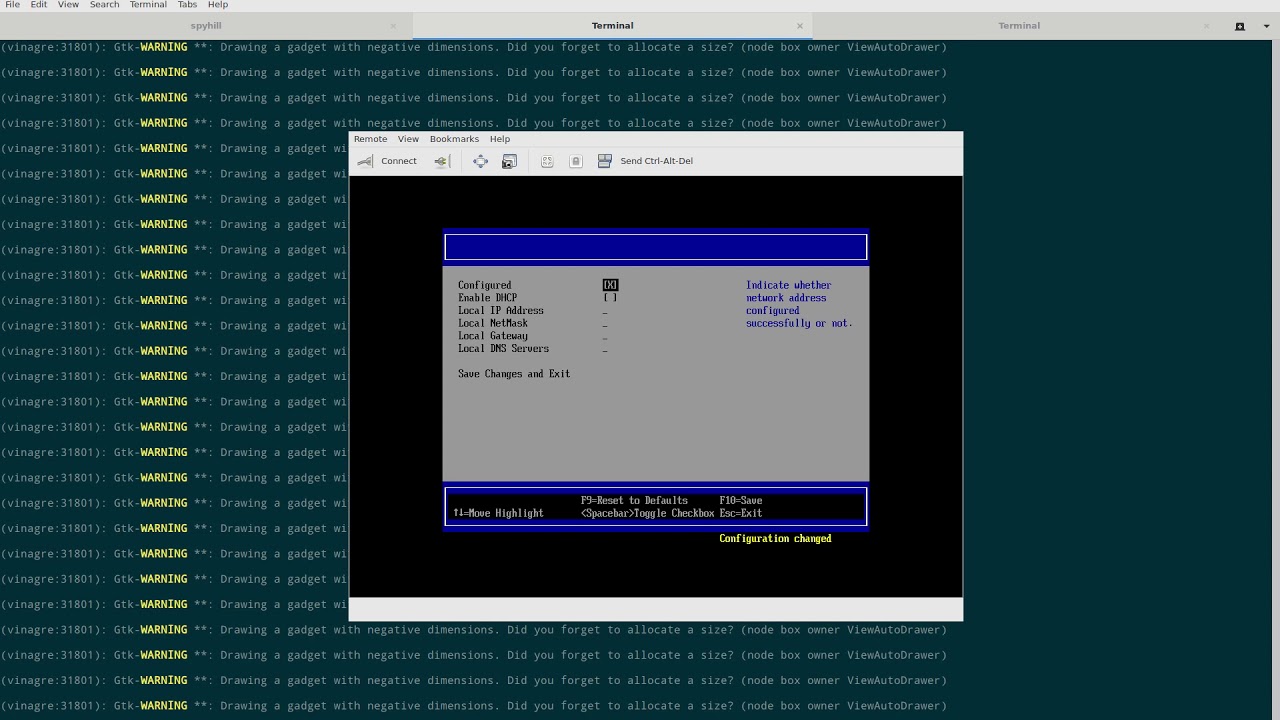Click the Local Gateway field
Screen dimensions: 1280x720
coord(605,336)
